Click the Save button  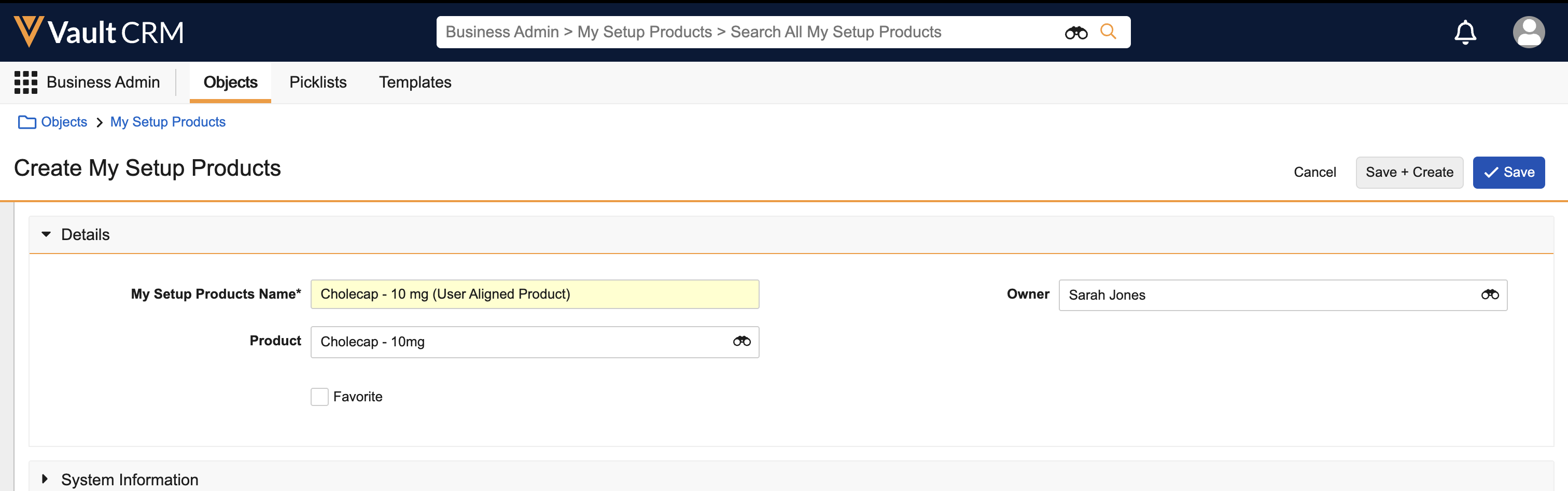(1508, 172)
